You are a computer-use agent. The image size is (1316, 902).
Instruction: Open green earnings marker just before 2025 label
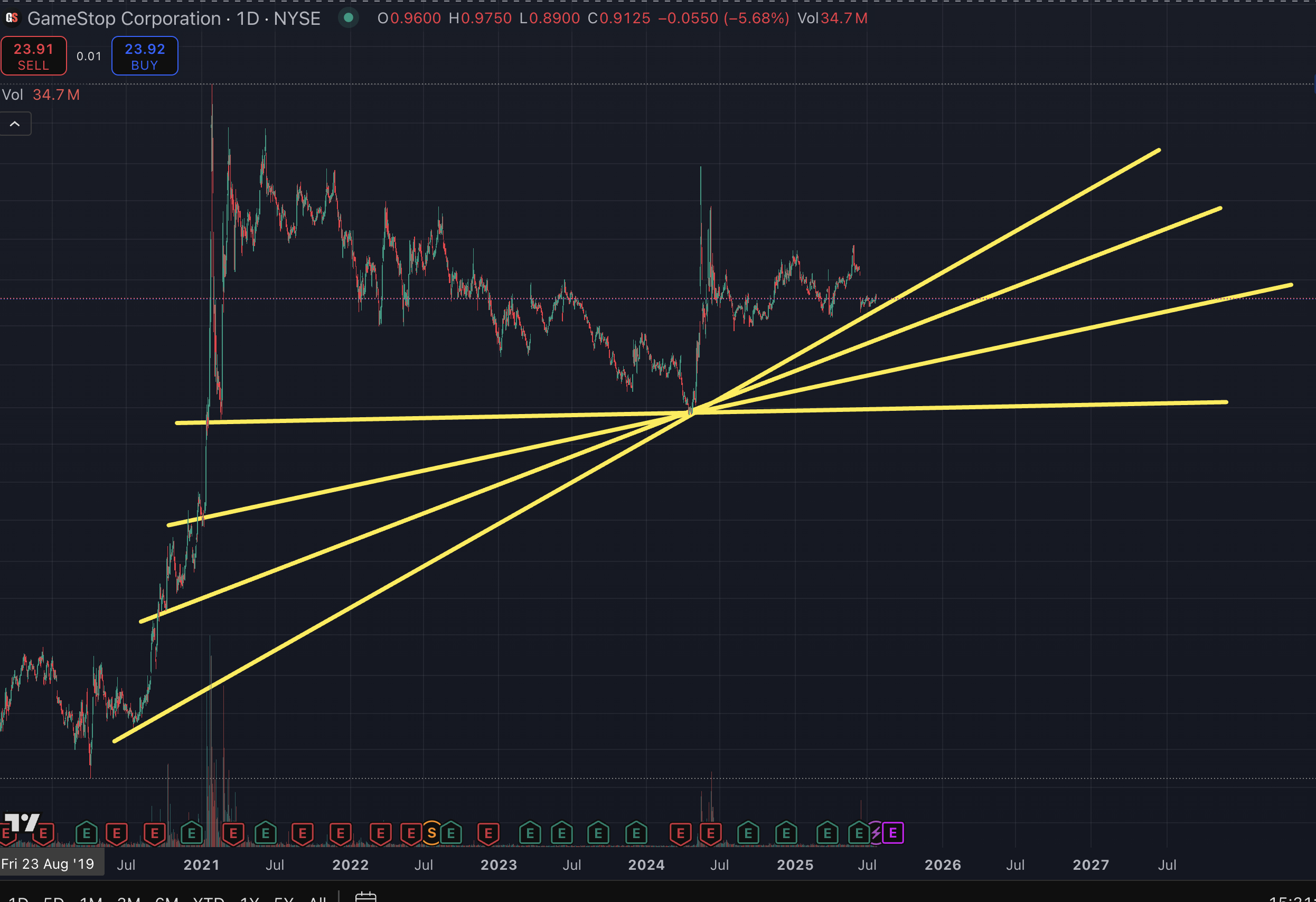tap(786, 833)
